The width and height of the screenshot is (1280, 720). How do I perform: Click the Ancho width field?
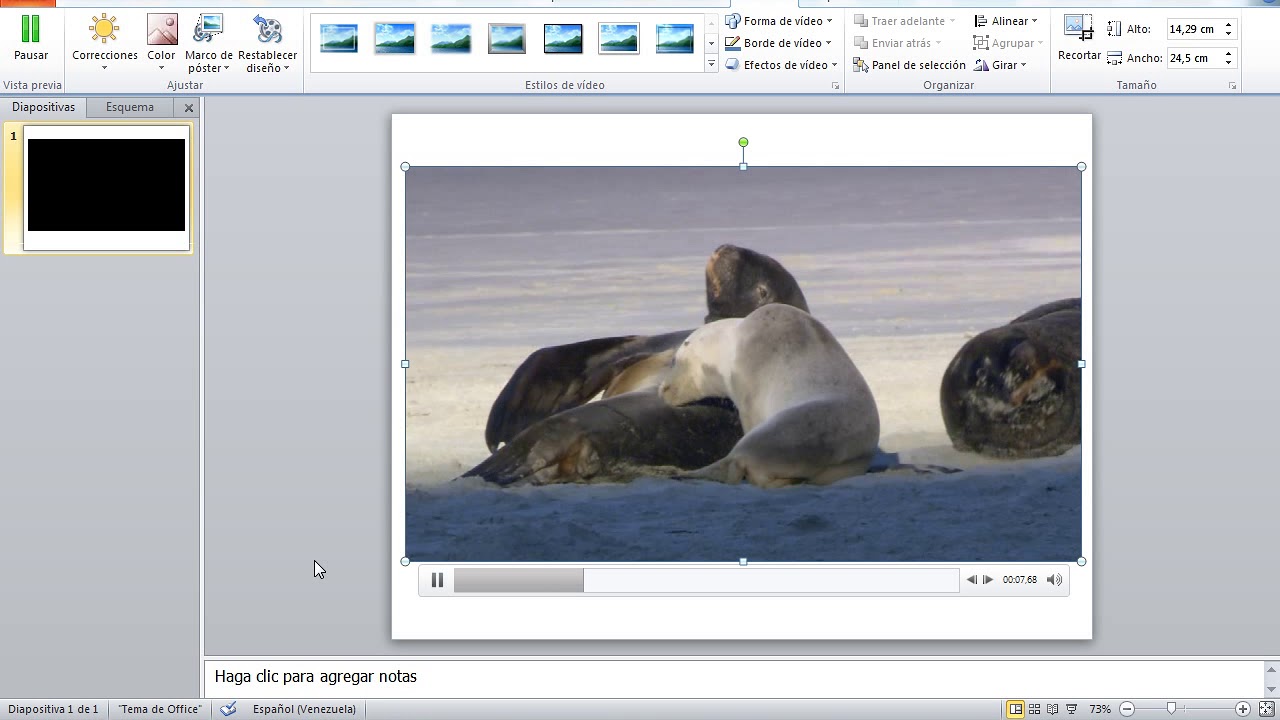point(1194,58)
